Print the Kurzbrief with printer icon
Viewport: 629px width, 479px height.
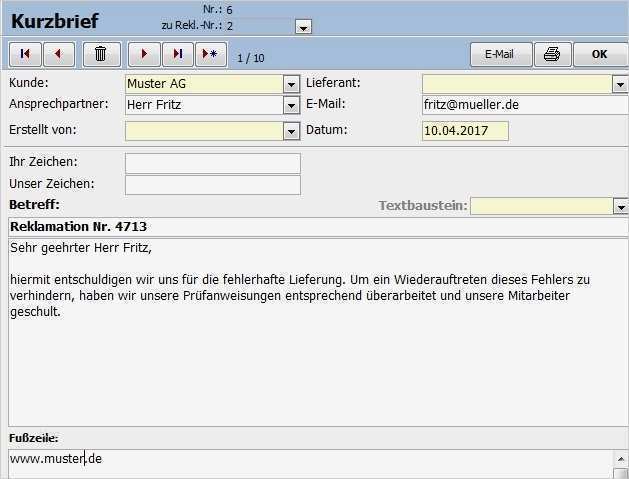pos(552,54)
